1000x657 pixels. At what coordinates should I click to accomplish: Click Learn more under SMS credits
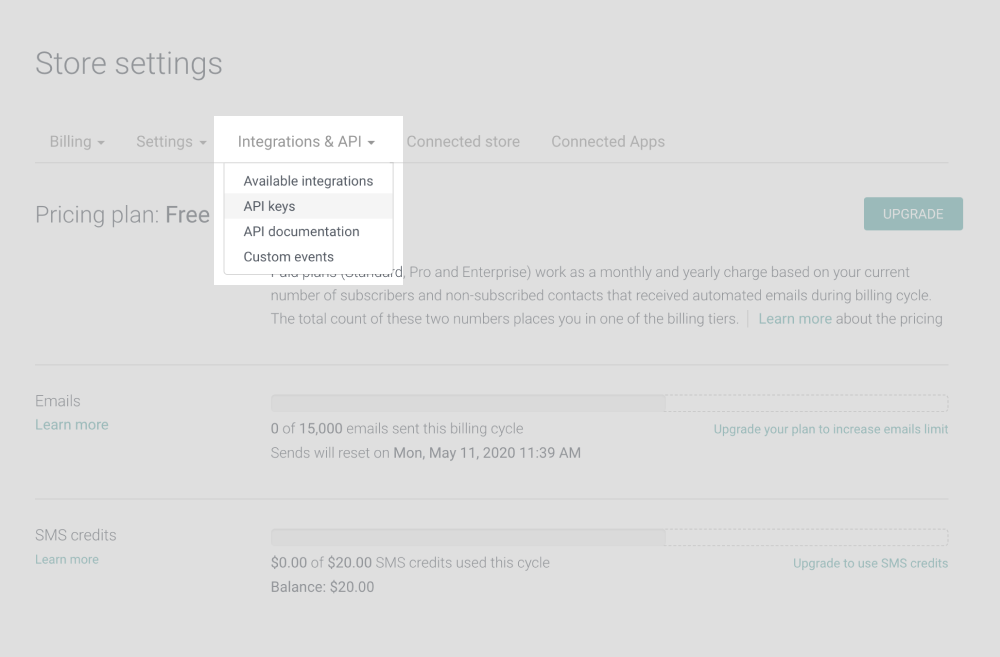67,560
